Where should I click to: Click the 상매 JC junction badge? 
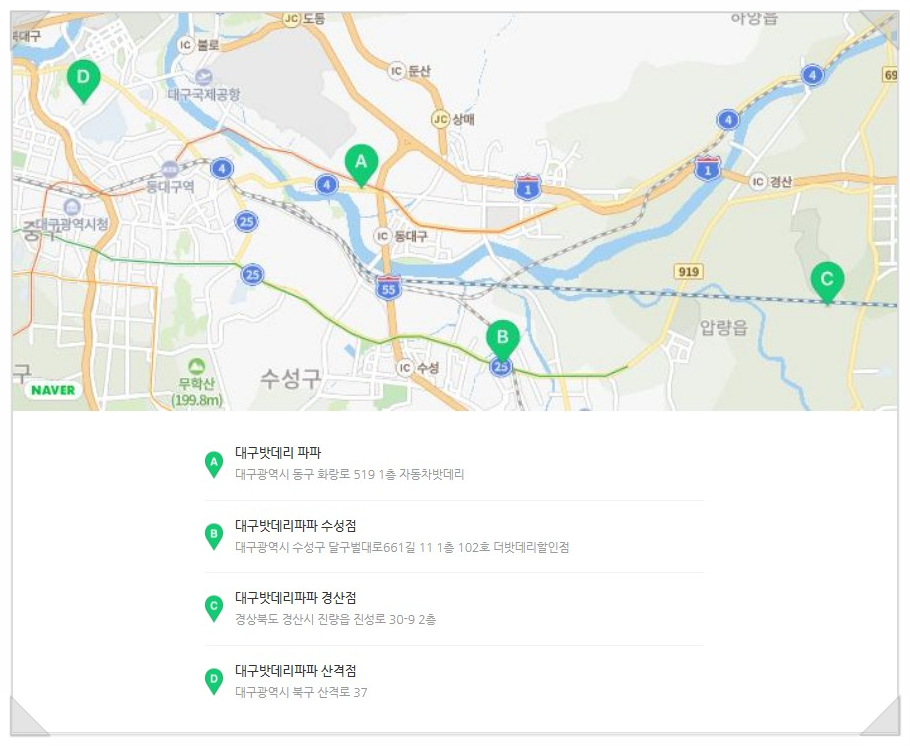[x=441, y=120]
